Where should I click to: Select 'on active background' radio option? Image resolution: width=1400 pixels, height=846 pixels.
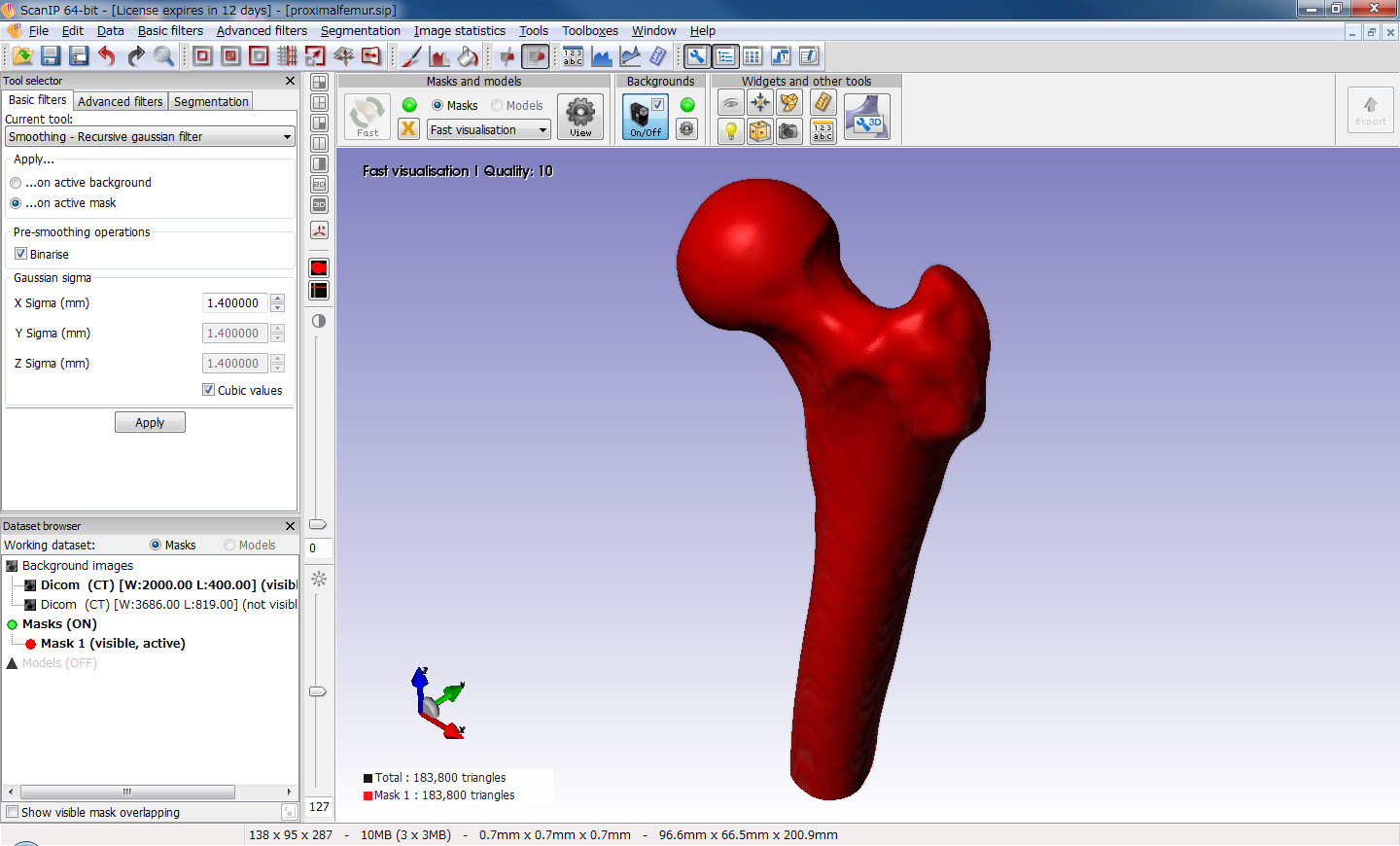pyautogui.click(x=16, y=183)
